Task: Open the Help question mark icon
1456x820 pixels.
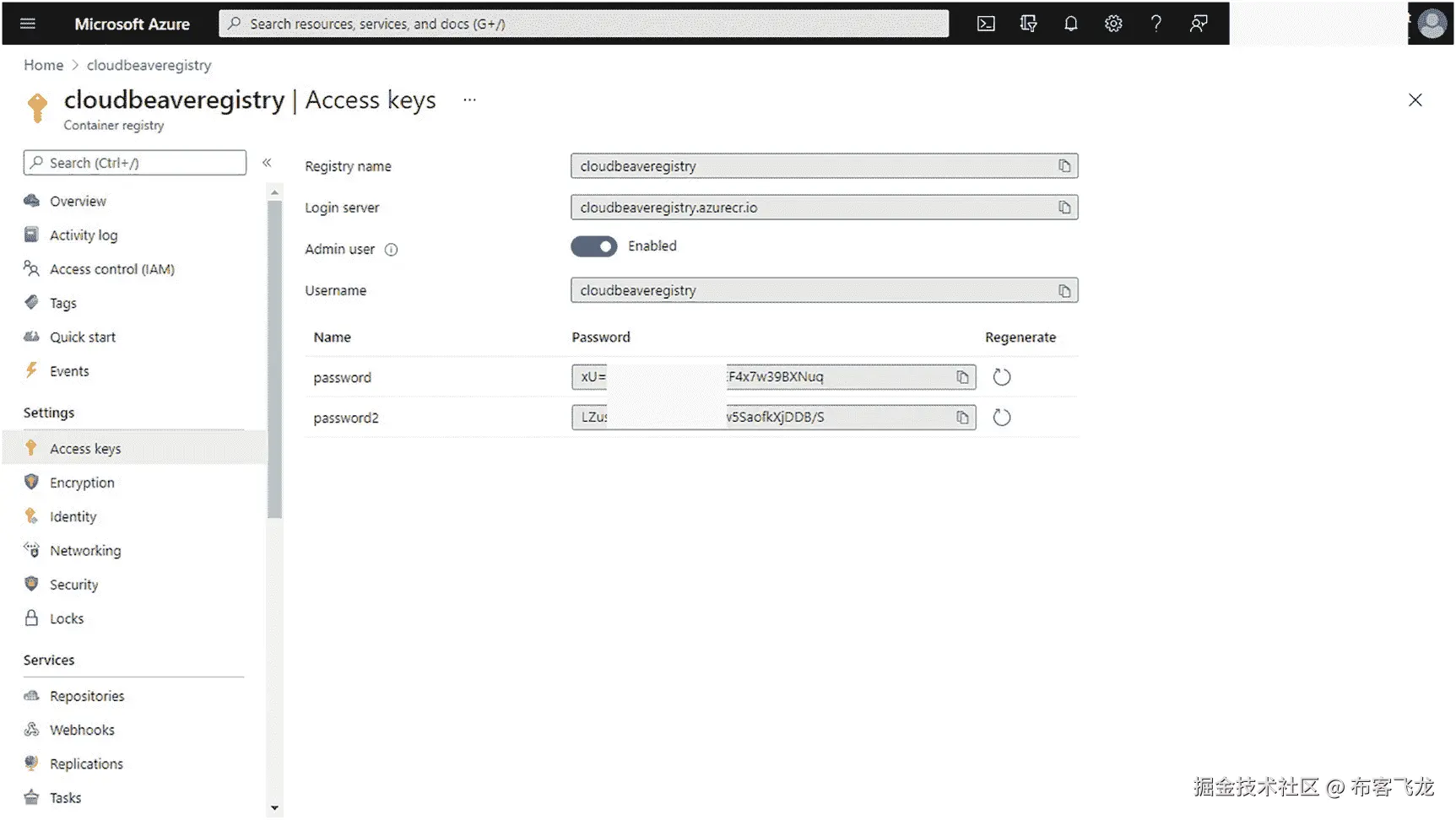Action: tap(1156, 24)
